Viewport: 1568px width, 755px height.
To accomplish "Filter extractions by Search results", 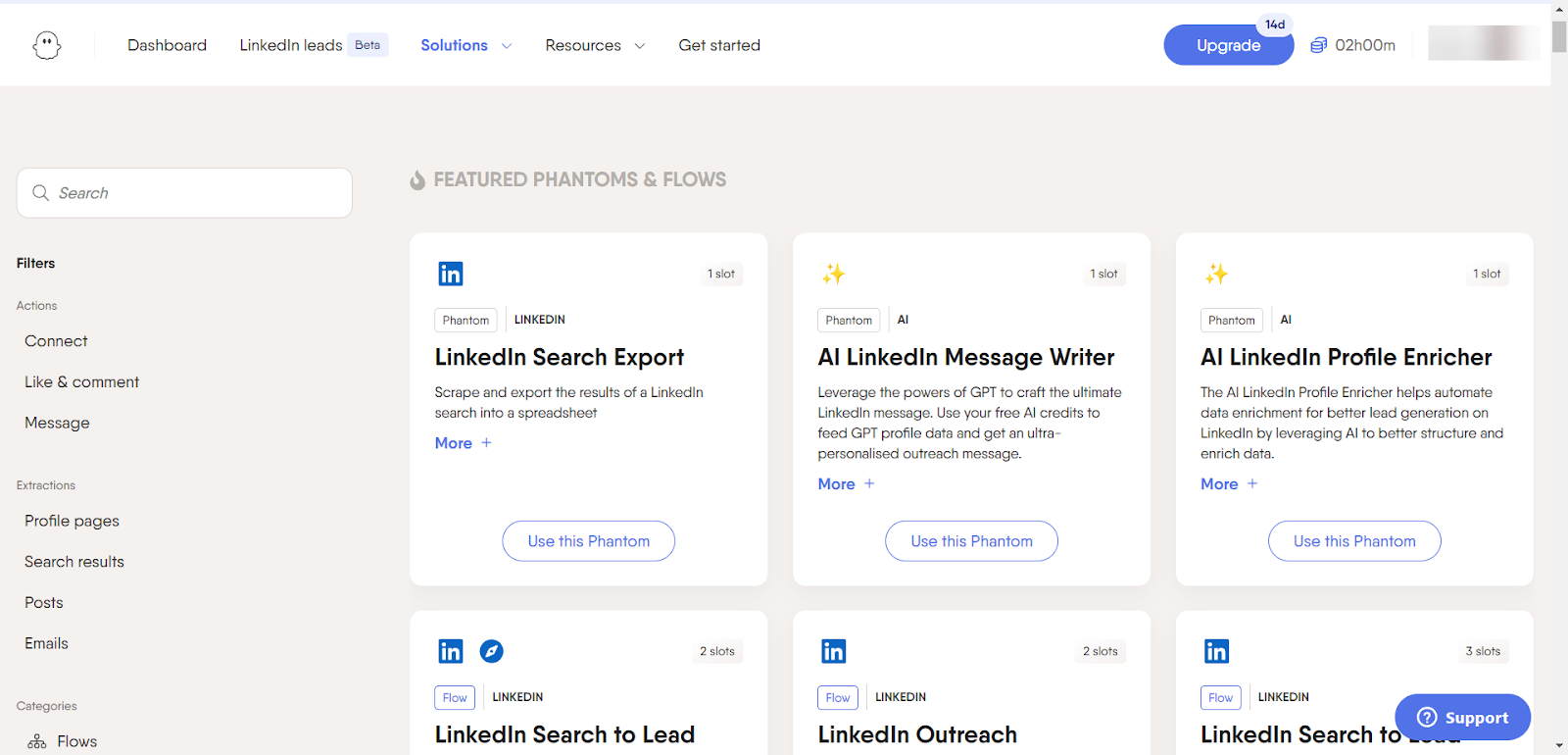I will 74,562.
